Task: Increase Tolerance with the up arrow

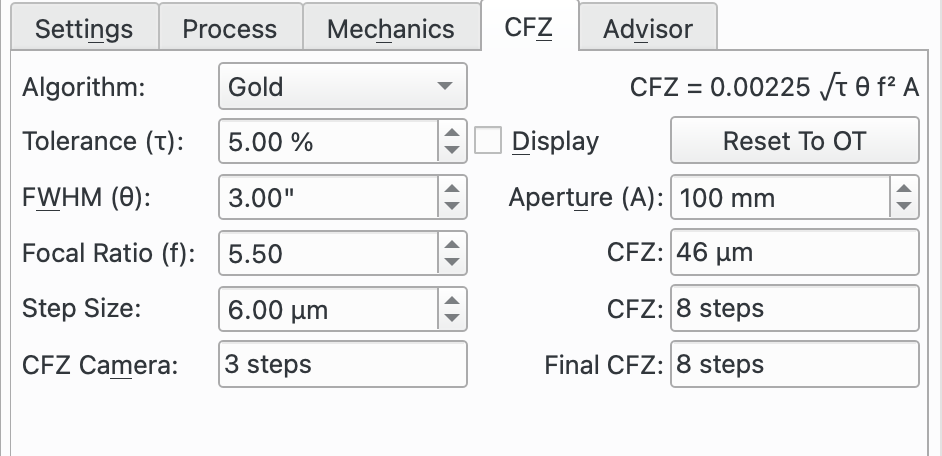Action: pos(453,132)
